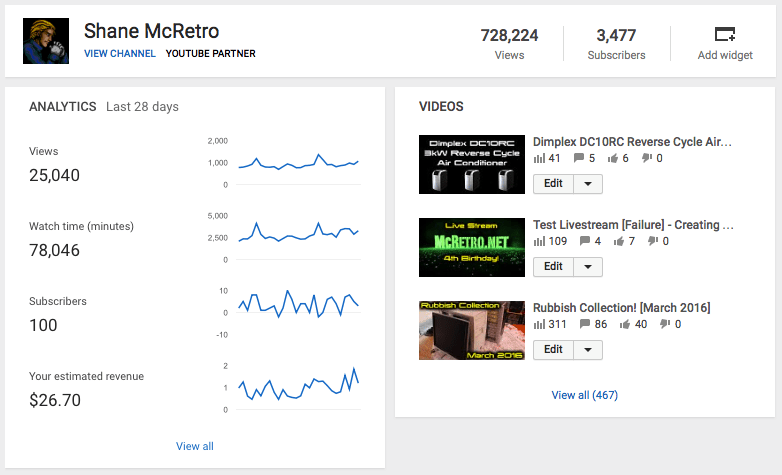782x475 pixels.
Task: Click the estimated revenue line chart
Action: [x=298, y=388]
